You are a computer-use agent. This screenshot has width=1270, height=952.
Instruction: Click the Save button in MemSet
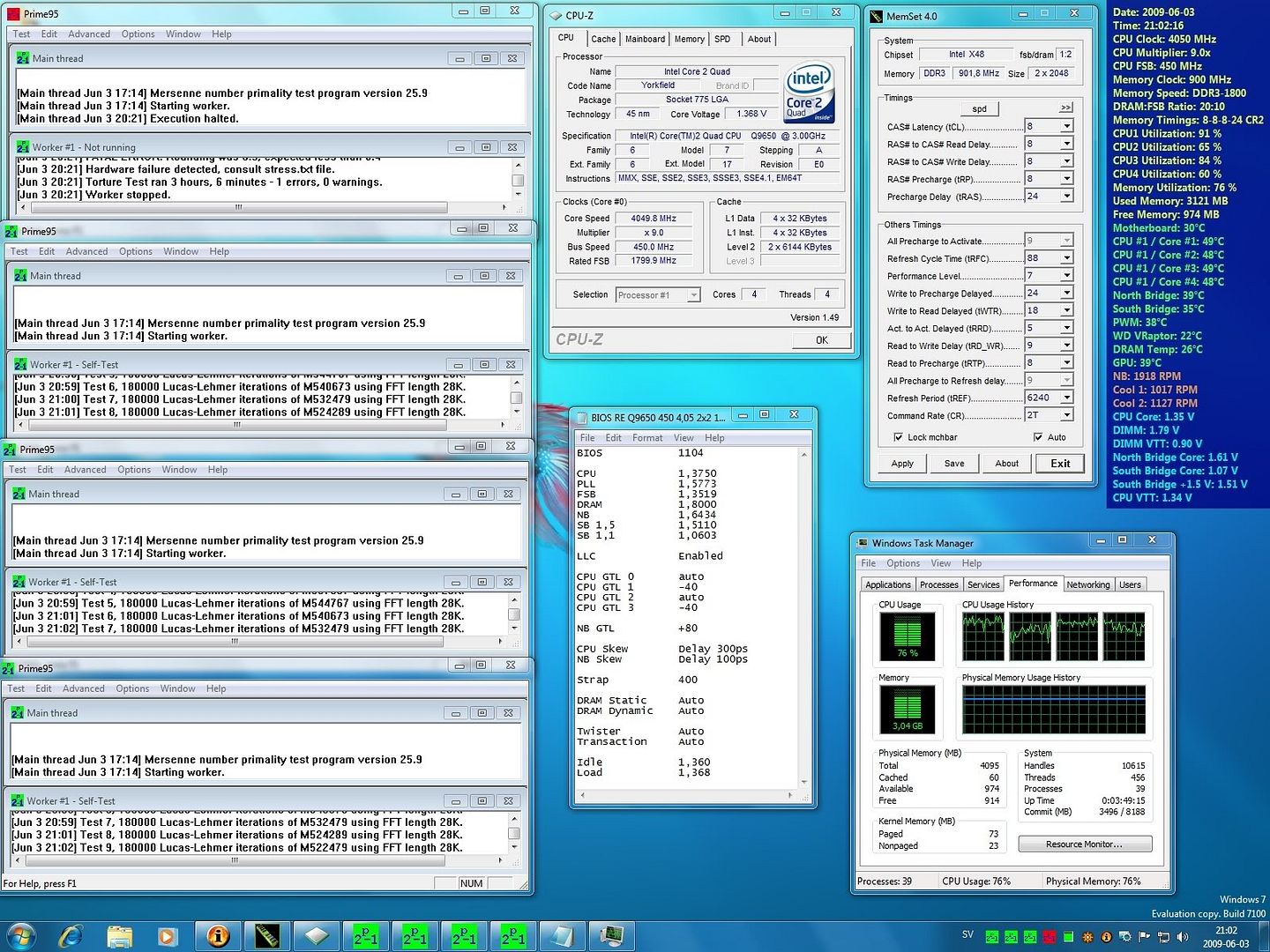(x=954, y=464)
